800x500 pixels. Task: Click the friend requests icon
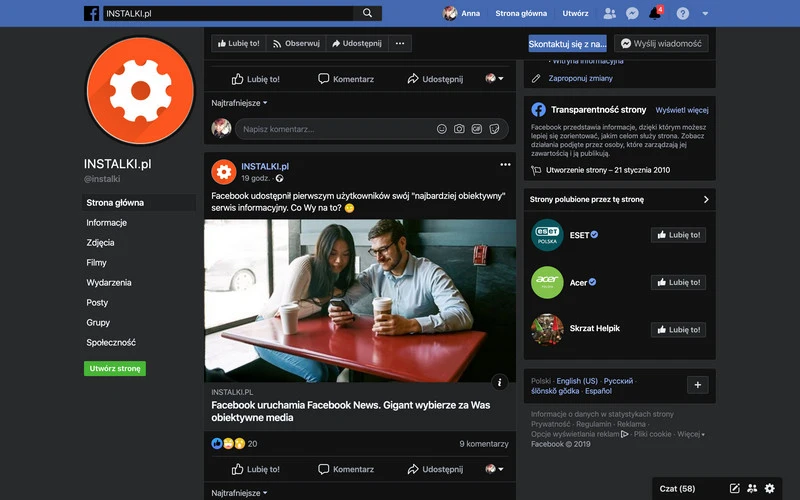pyautogui.click(x=610, y=14)
